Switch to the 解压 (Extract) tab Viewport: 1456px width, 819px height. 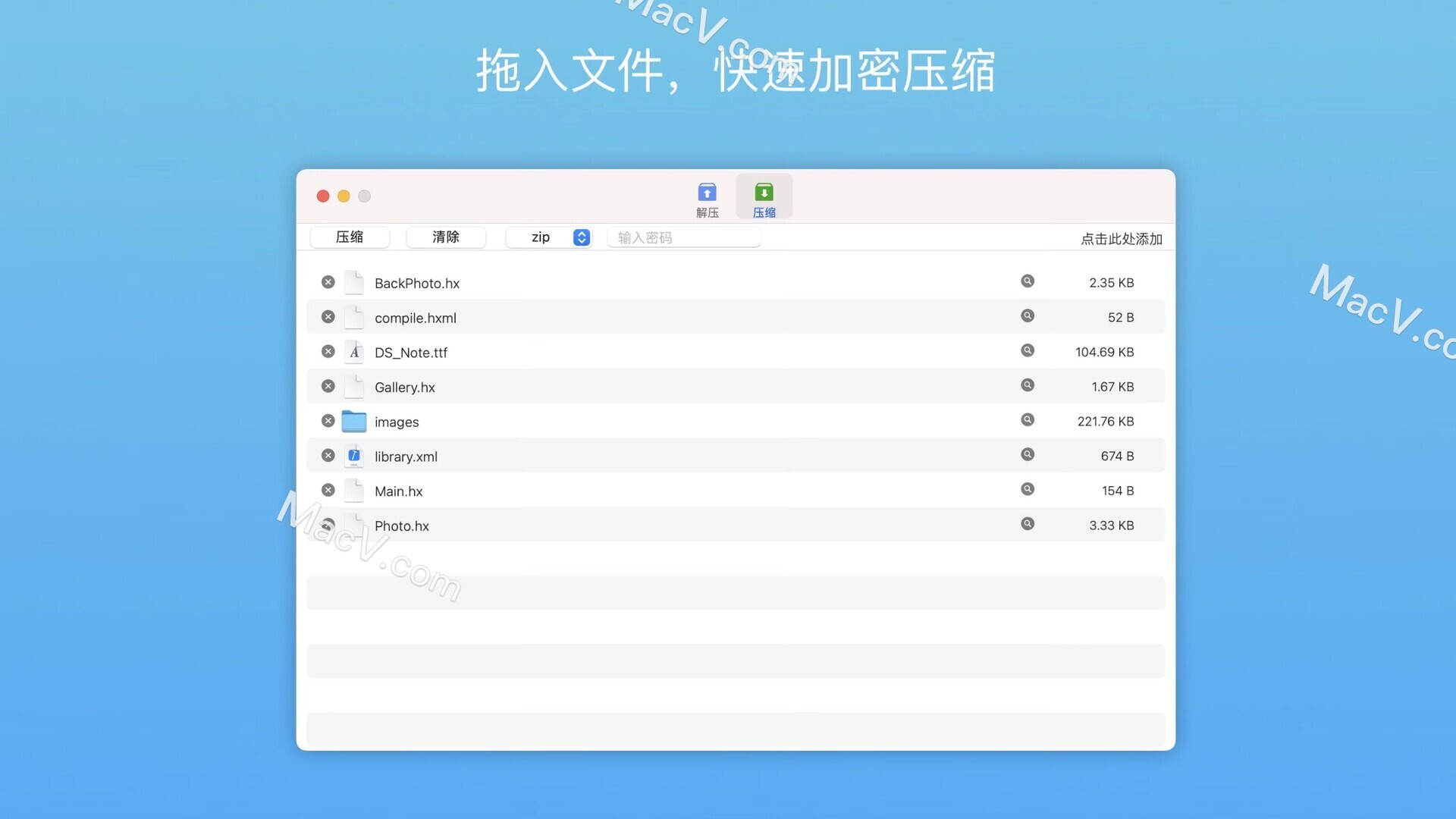707,198
